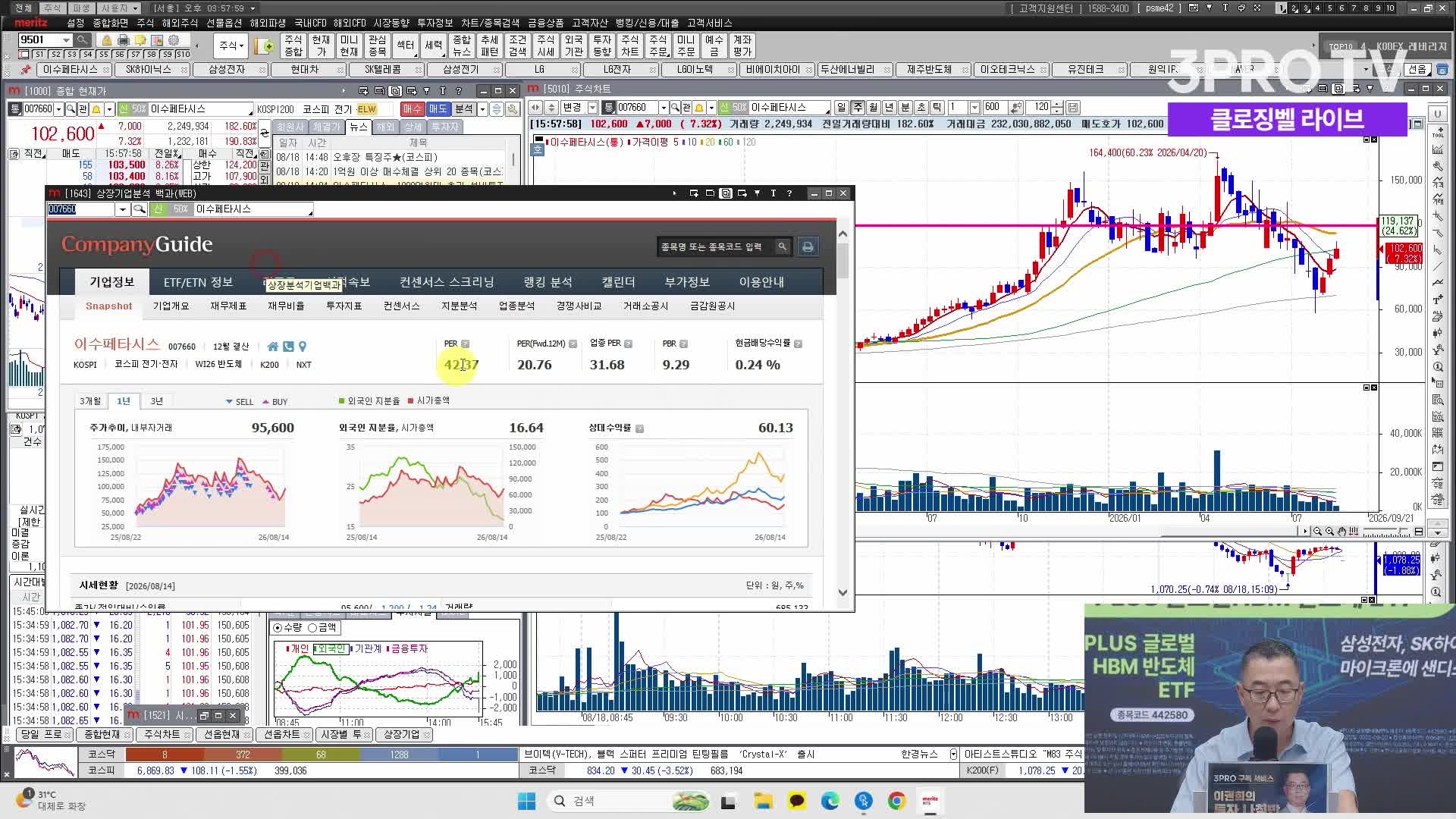Click the search icon beside 9501 box

click(83, 40)
